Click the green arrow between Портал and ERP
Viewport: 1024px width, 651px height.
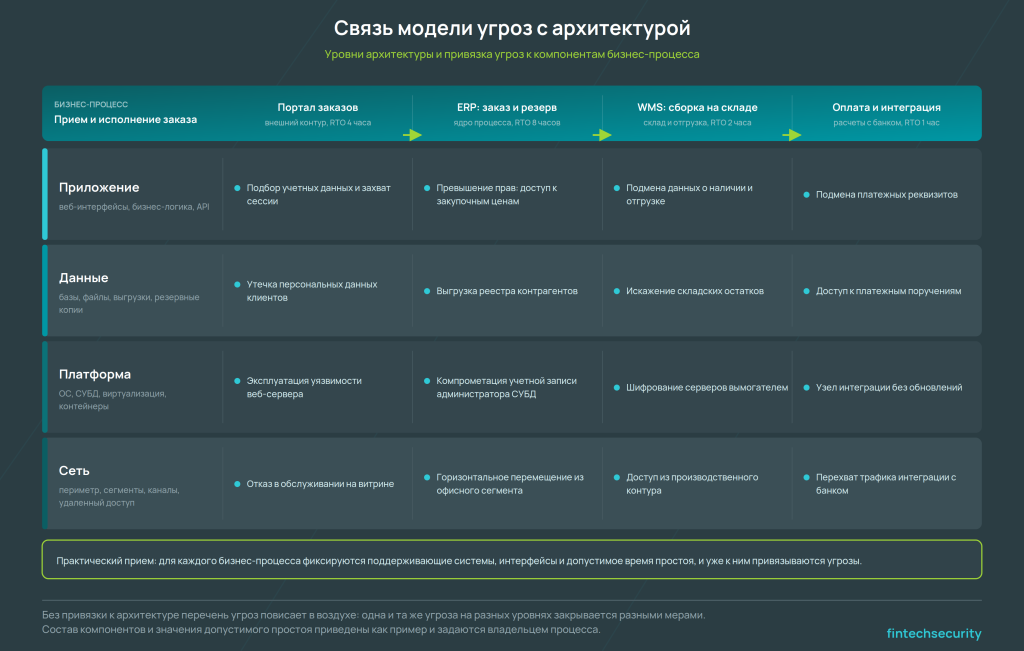coord(412,135)
